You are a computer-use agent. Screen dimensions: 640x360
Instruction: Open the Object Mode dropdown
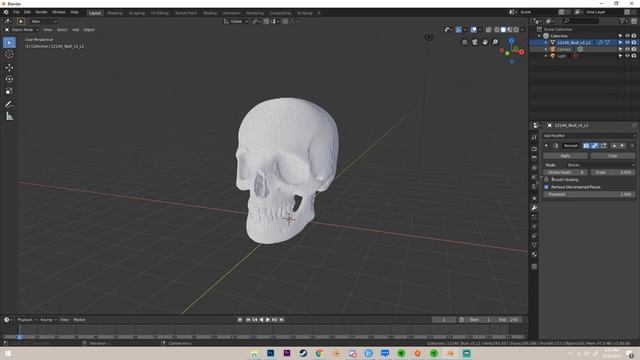tap(22, 30)
